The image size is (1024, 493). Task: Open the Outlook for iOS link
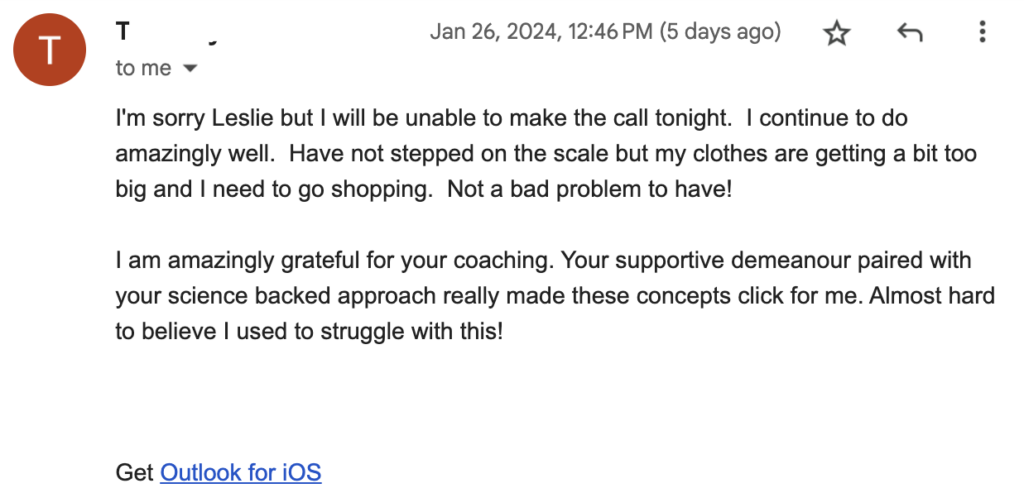point(240,471)
